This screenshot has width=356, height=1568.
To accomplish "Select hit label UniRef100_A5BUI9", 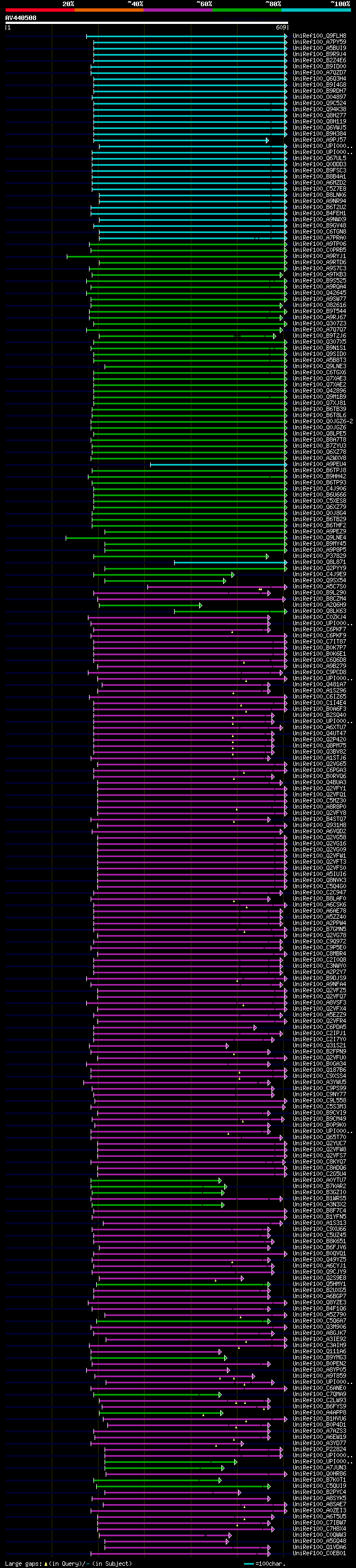I will (319, 48).
